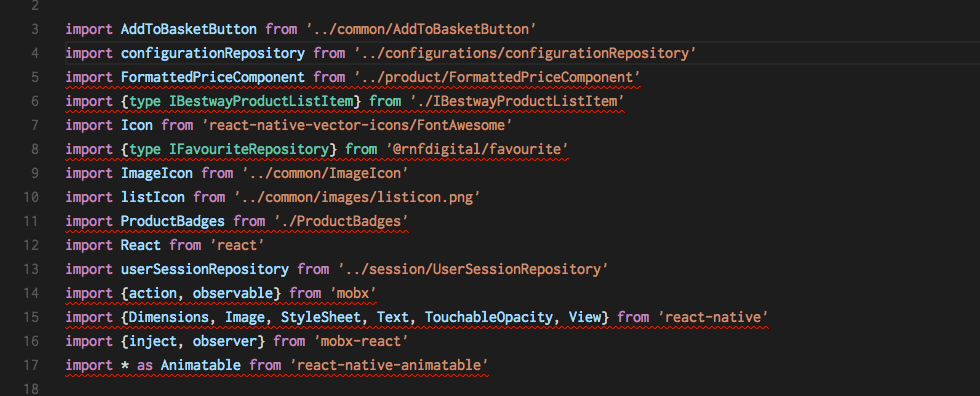Click the IFavouriteRepository type name
Viewport: 980px width, 396px height.
(249, 149)
